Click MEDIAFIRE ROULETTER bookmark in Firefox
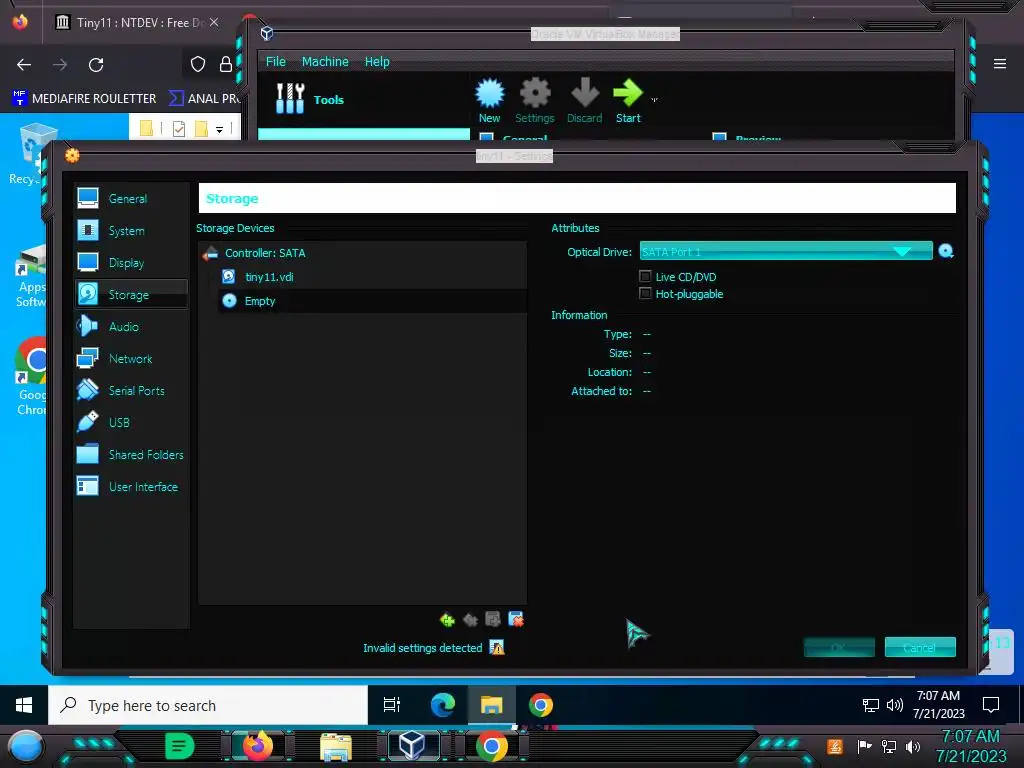This screenshot has width=1024, height=768. pos(84,99)
